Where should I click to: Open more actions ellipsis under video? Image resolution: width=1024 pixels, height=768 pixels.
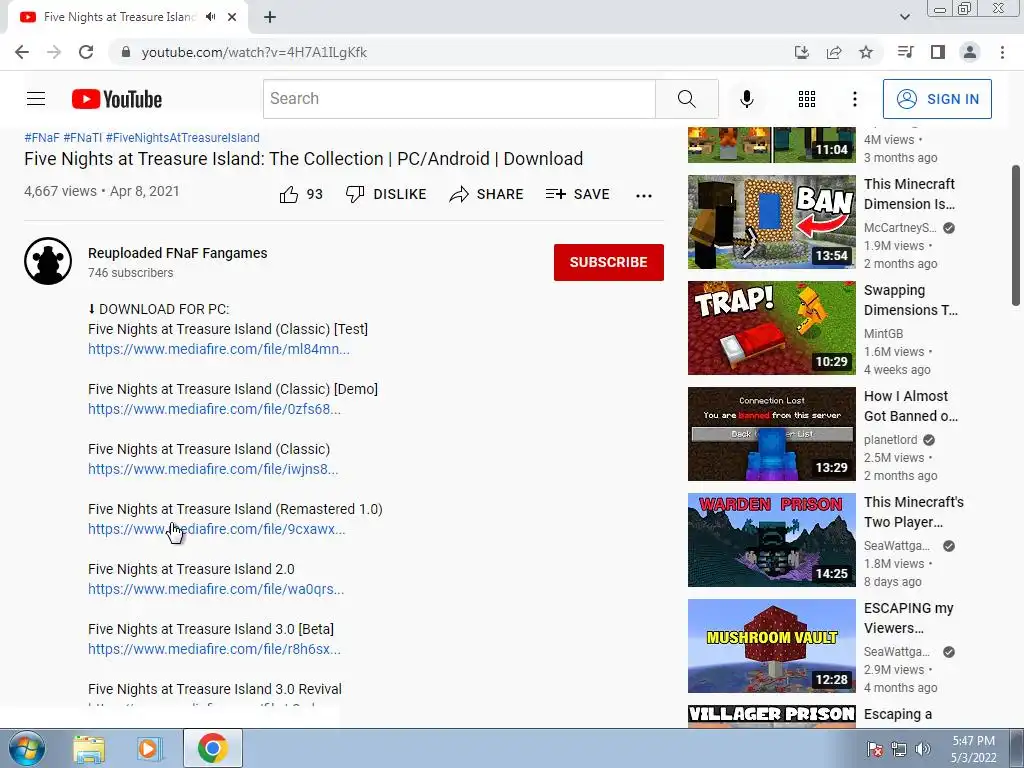pyautogui.click(x=644, y=195)
